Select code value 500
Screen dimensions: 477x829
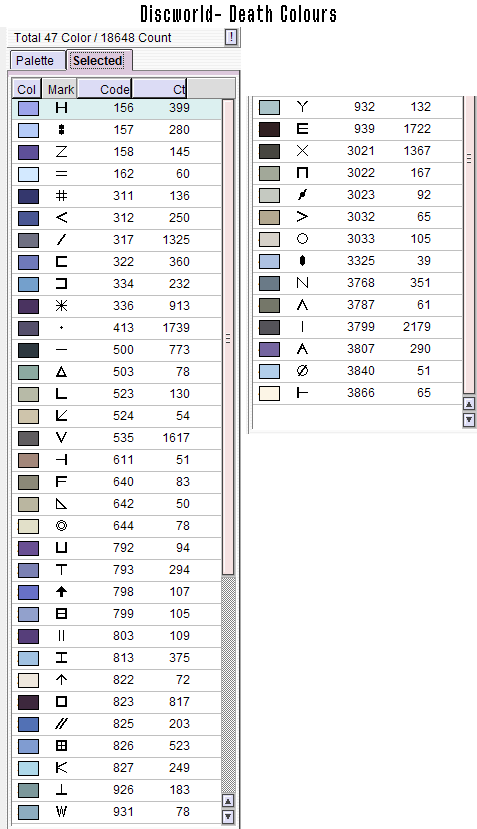tap(123, 350)
